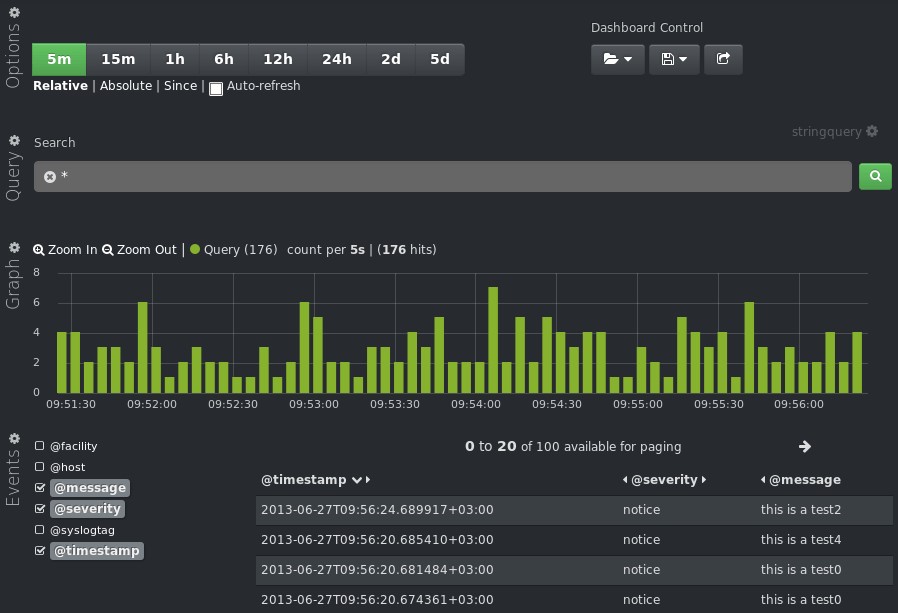Select the 15m time range
The width and height of the screenshot is (898, 613).
[118, 59]
